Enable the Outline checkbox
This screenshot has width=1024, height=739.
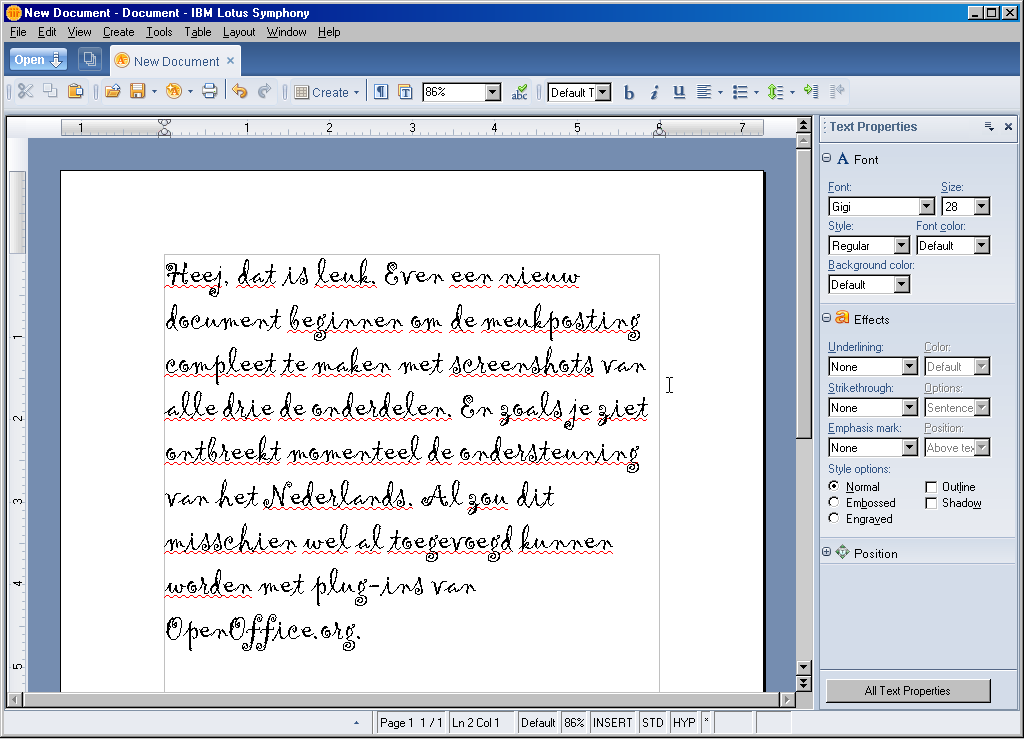click(x=931, y=487)
